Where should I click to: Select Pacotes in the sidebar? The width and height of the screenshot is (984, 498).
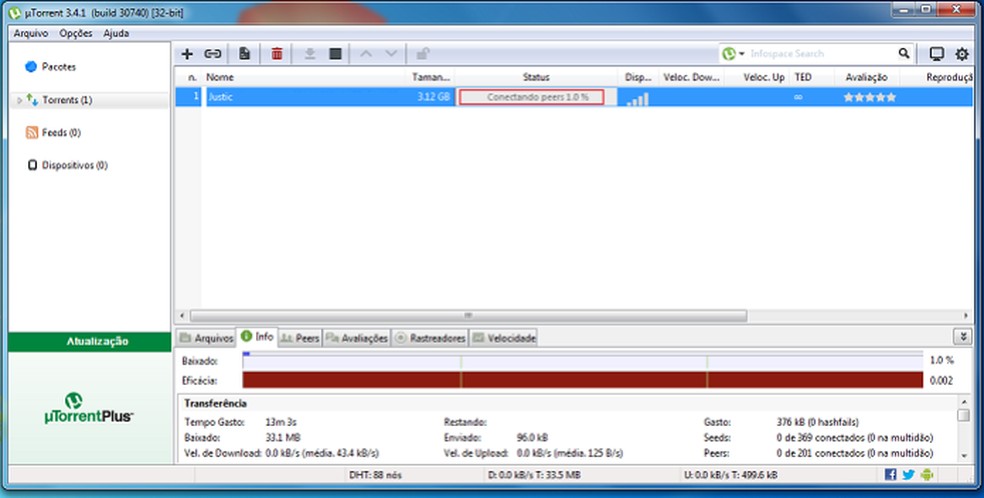(x=58, y=66)
